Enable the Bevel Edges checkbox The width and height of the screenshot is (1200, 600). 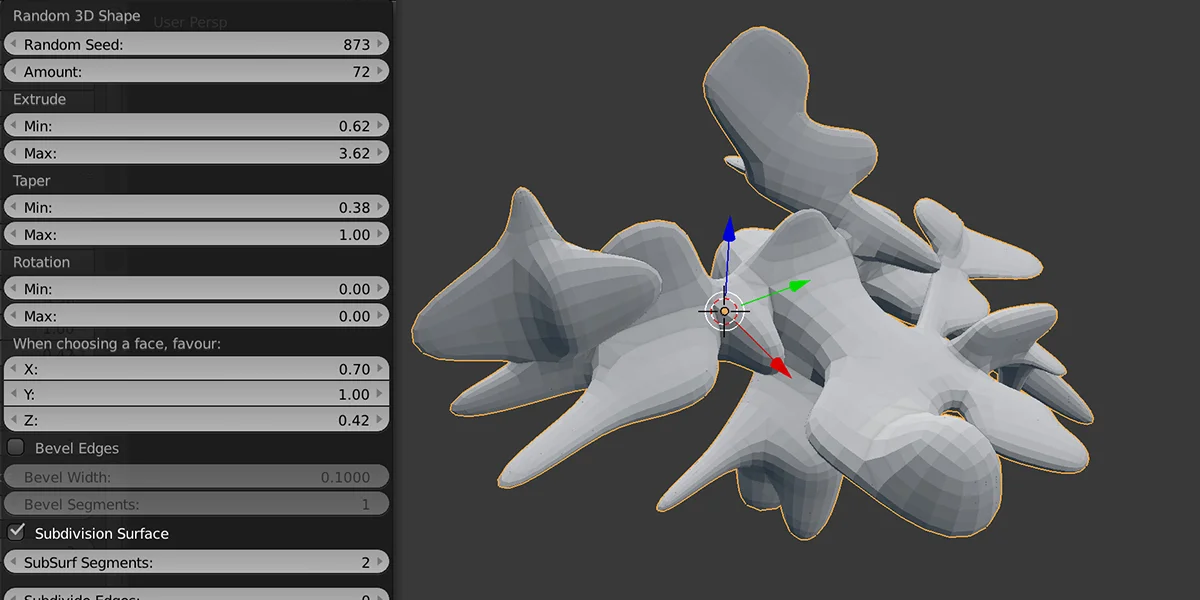pos(17,448)
